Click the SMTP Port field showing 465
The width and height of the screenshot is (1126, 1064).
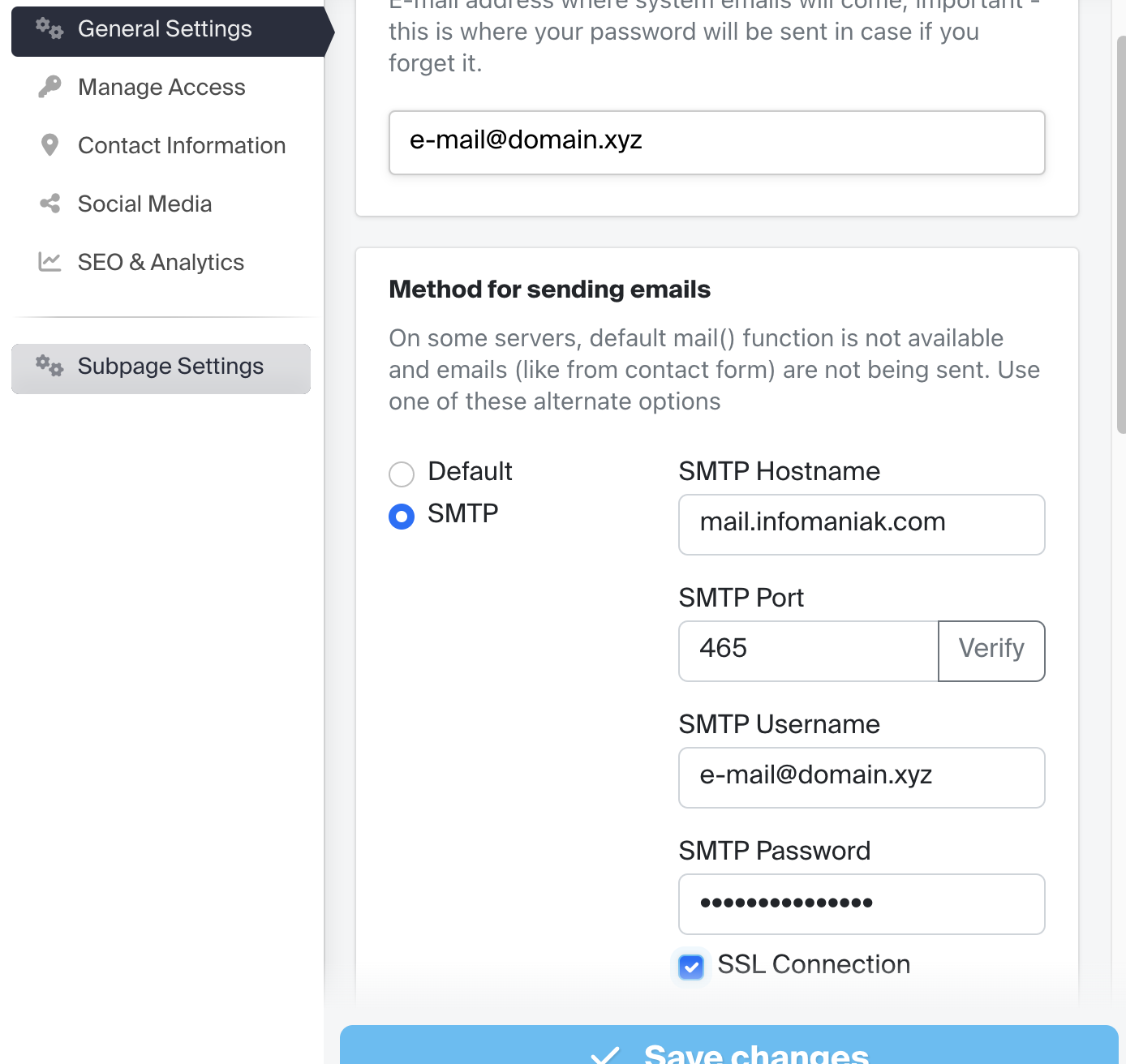807,650
